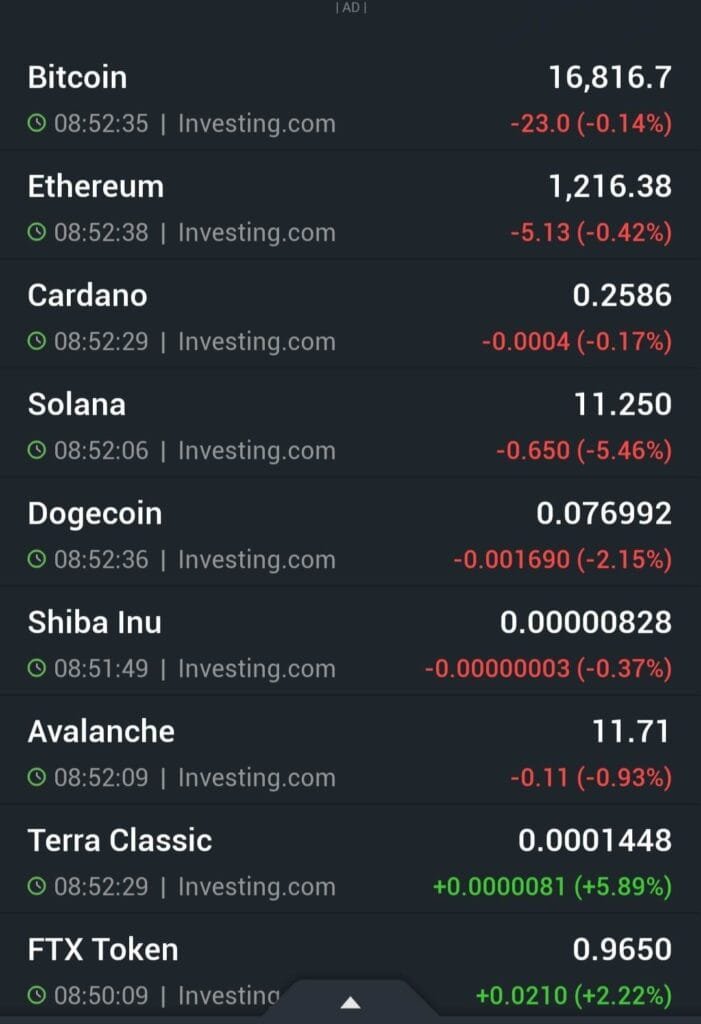The image size is (701, 1024).
Task: Click the AD label at top
Action: coord(351,7)
